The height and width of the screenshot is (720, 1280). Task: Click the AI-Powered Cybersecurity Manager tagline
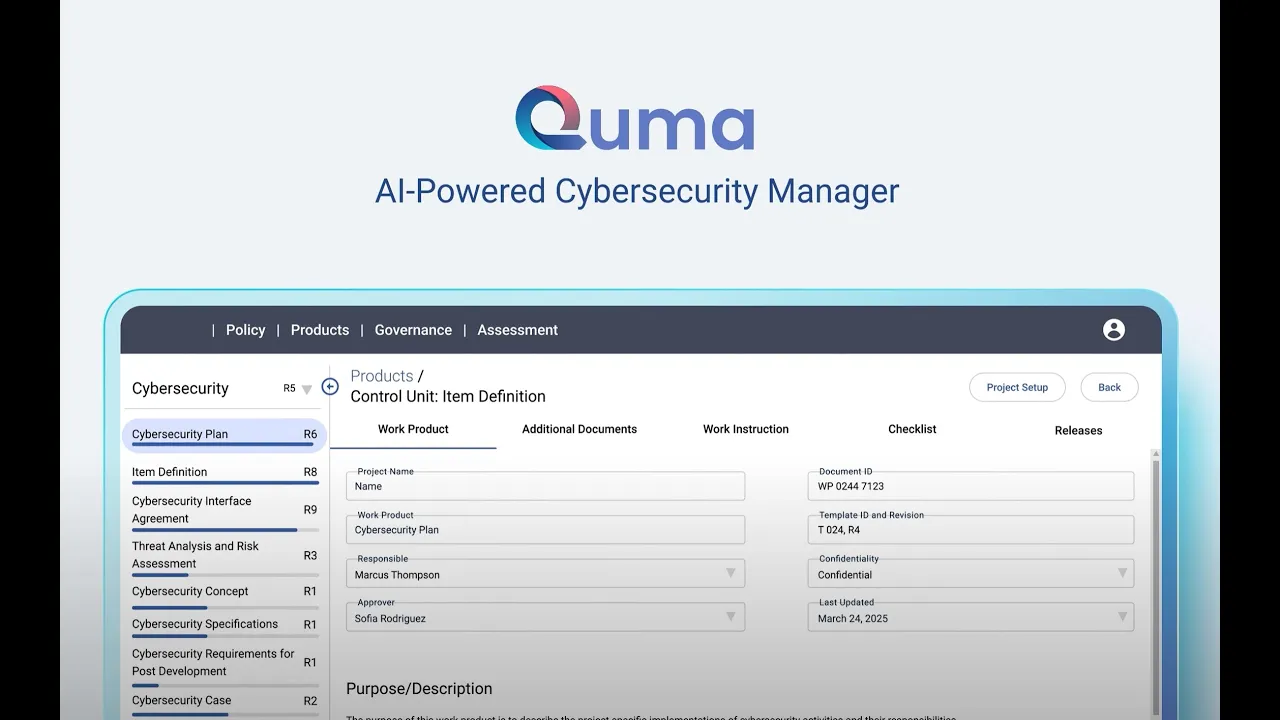pos(637,191)
